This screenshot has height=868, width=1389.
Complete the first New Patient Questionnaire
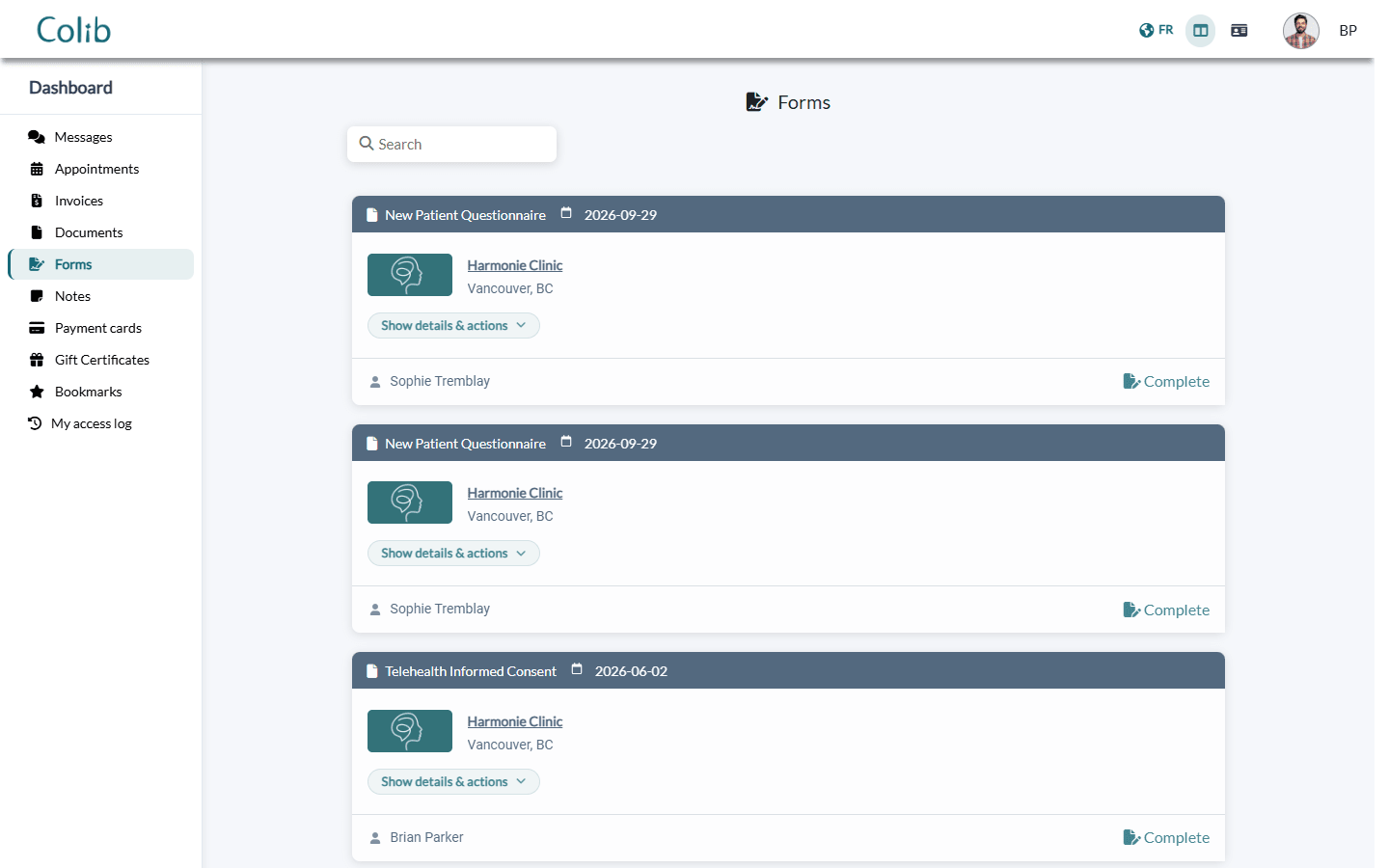pos(1166,382)
